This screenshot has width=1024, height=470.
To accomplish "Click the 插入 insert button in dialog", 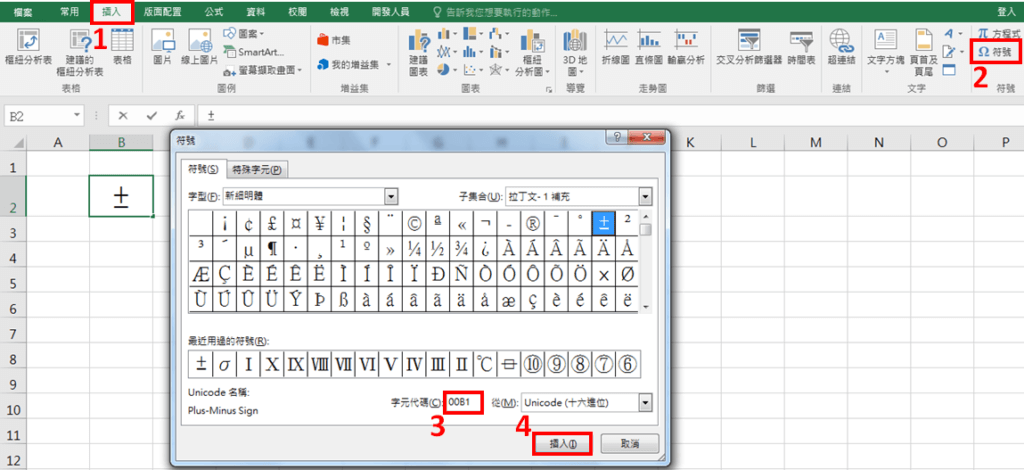I will click(563, 442).
